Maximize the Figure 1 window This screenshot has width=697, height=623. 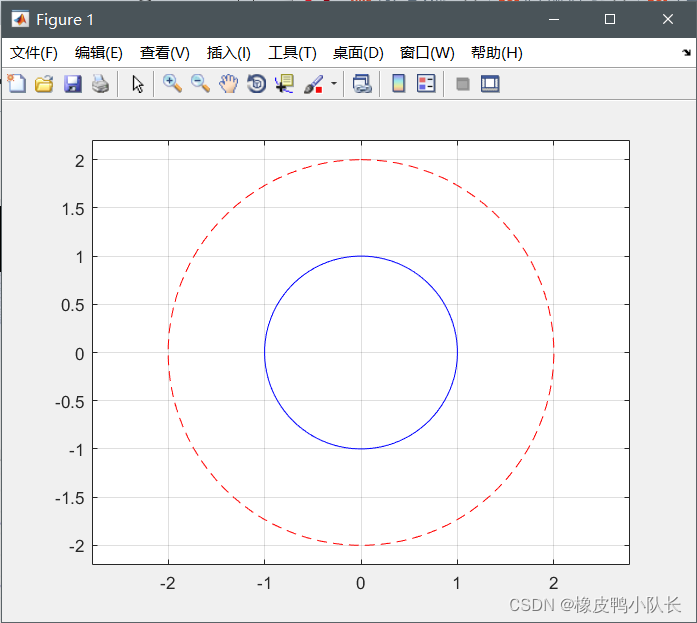tap(610, 19)
